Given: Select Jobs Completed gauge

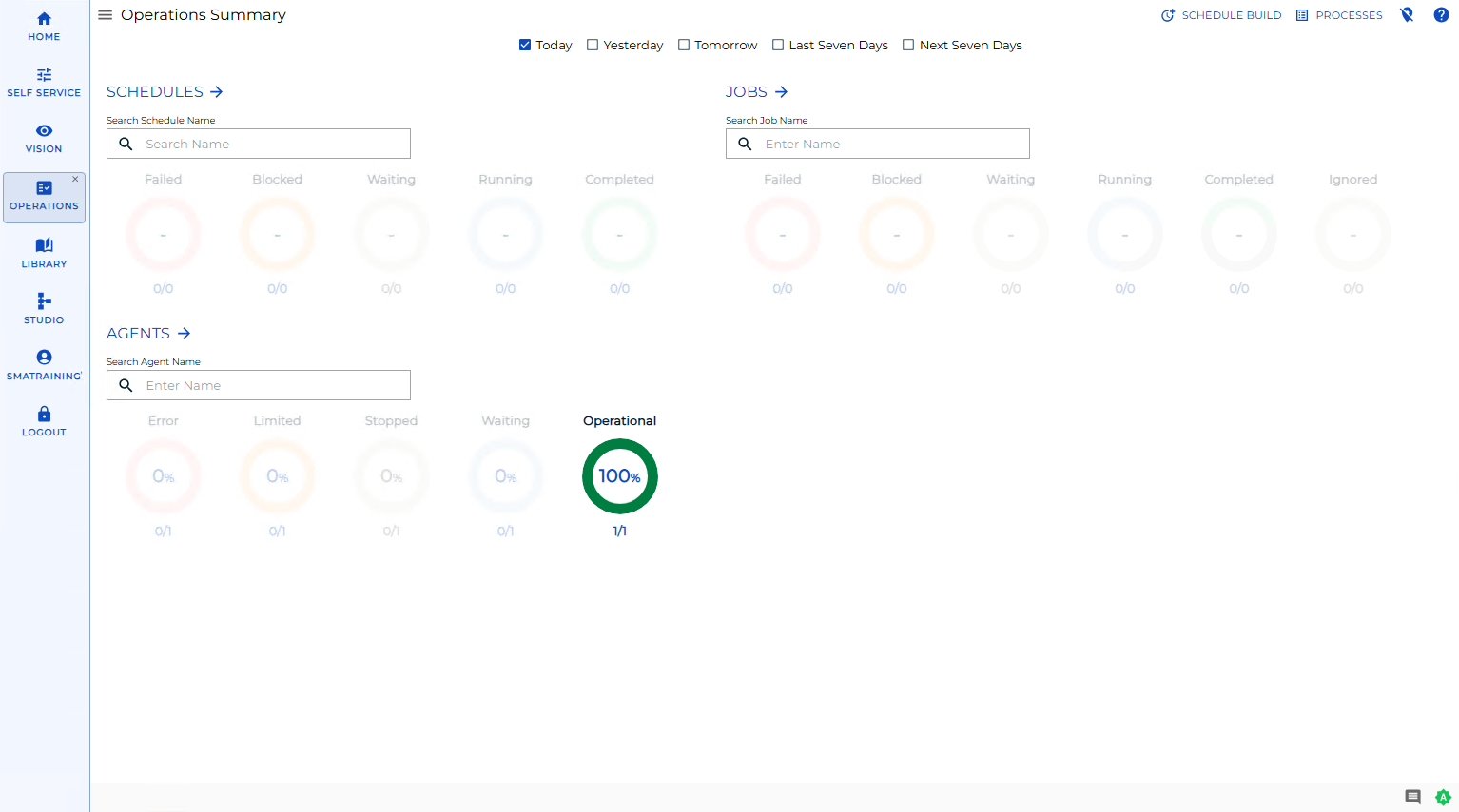Looking at the screenshot, I should coord(1239,235).
